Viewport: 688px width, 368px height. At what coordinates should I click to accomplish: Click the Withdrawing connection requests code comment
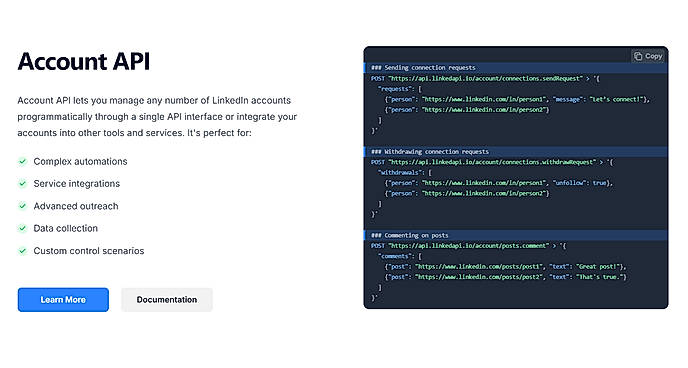pyautogui.click(x=430, y=151)
